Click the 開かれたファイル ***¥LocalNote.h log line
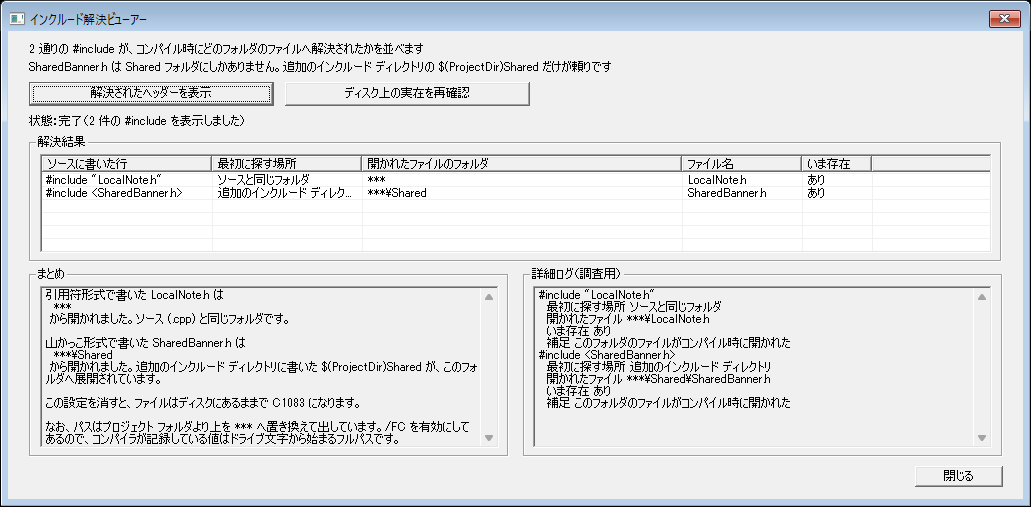 coord(629,319)
